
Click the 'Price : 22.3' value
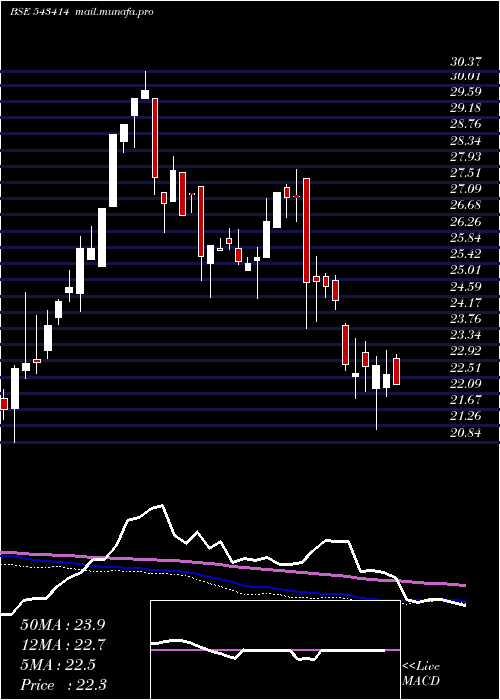(x=63, y=685)
